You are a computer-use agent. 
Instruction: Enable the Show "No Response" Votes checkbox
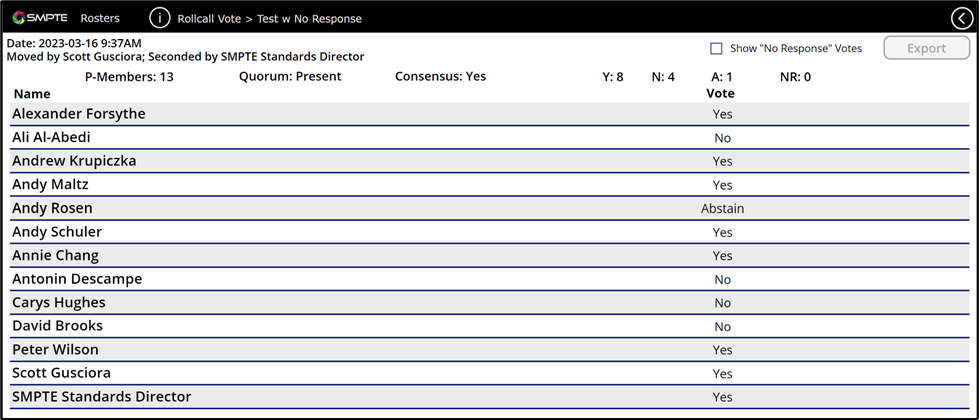click(x=716, y=48)
